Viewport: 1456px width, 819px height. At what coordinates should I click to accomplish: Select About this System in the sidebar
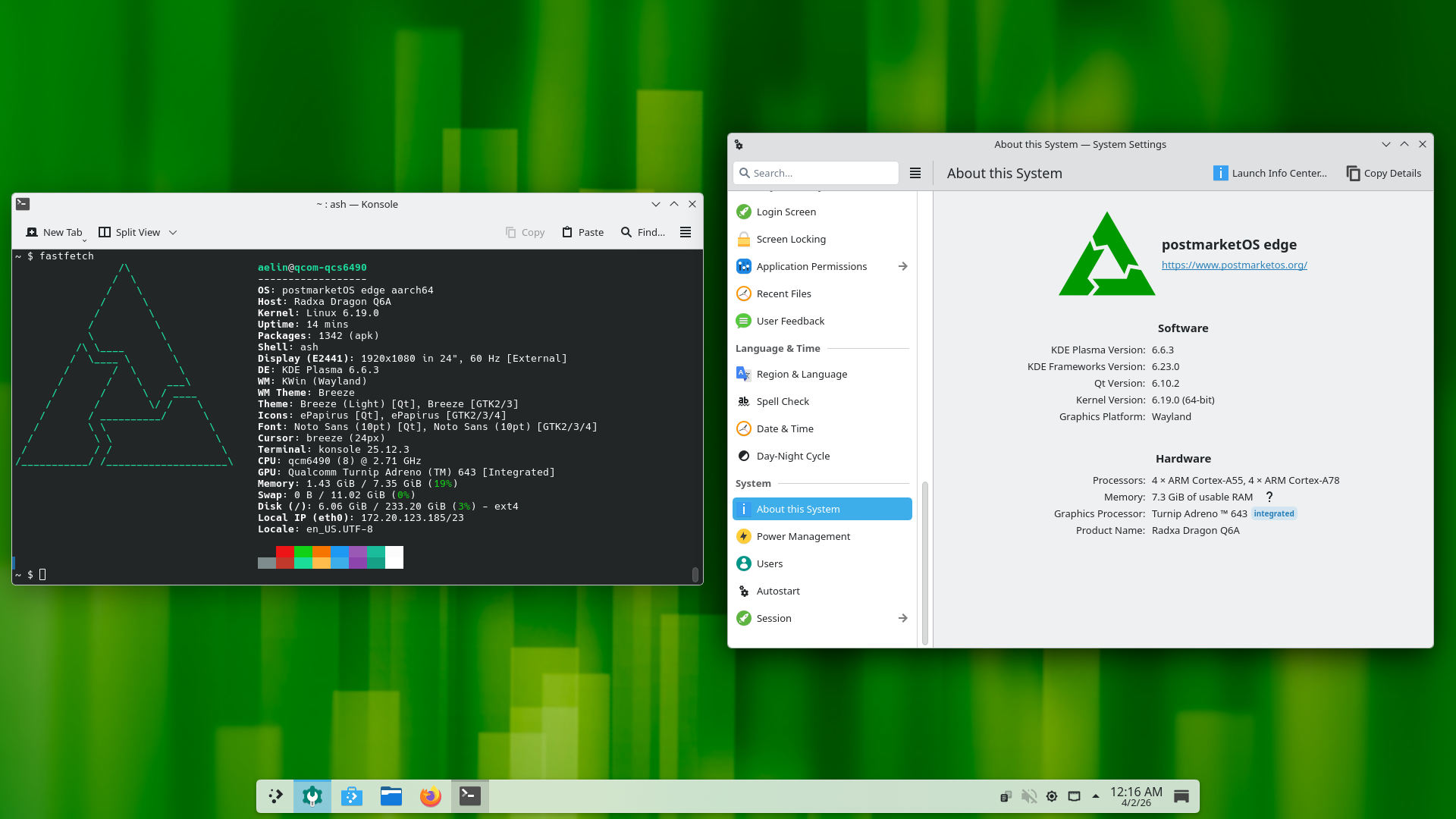798,509
